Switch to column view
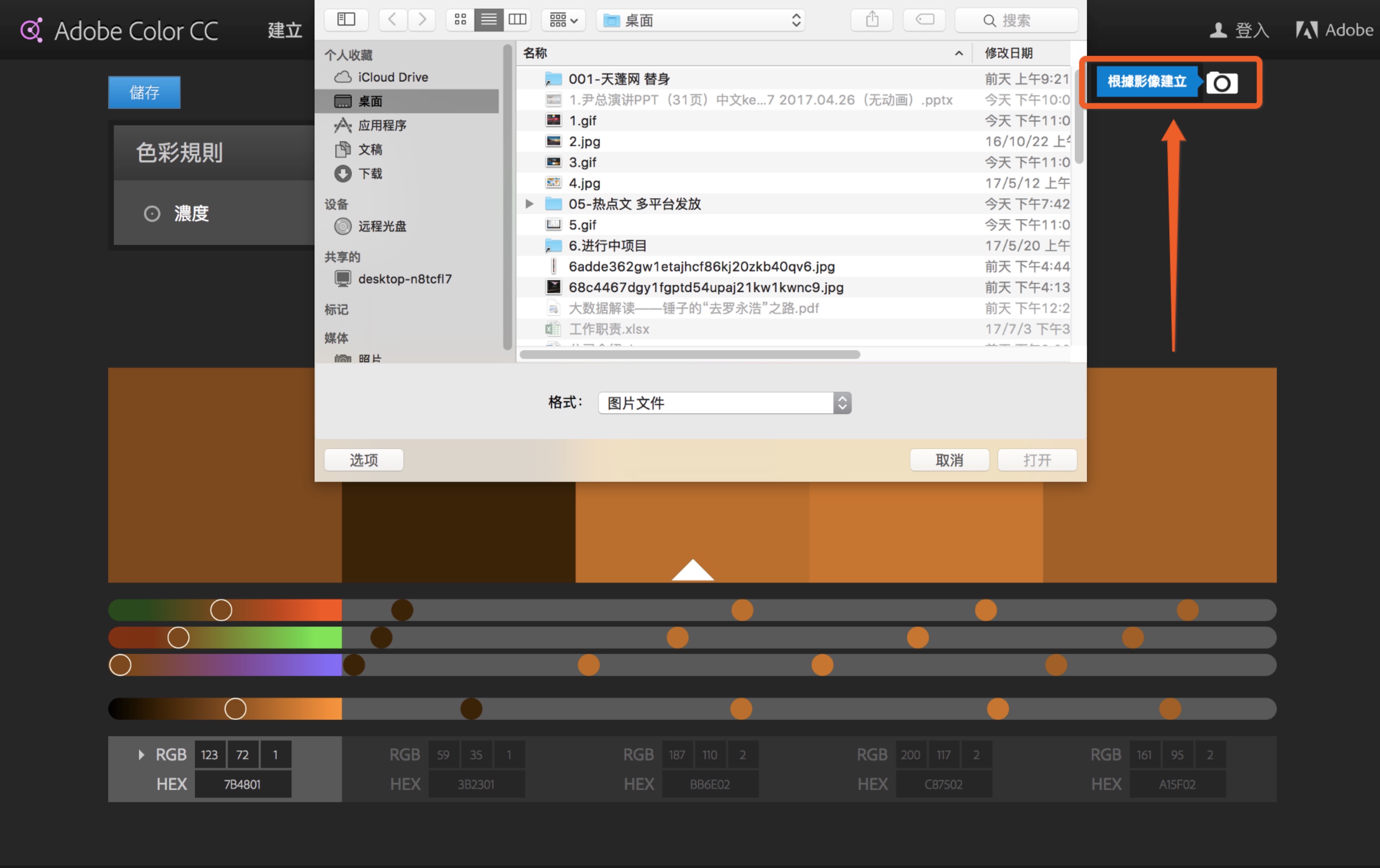 click(x=517, y=19)
